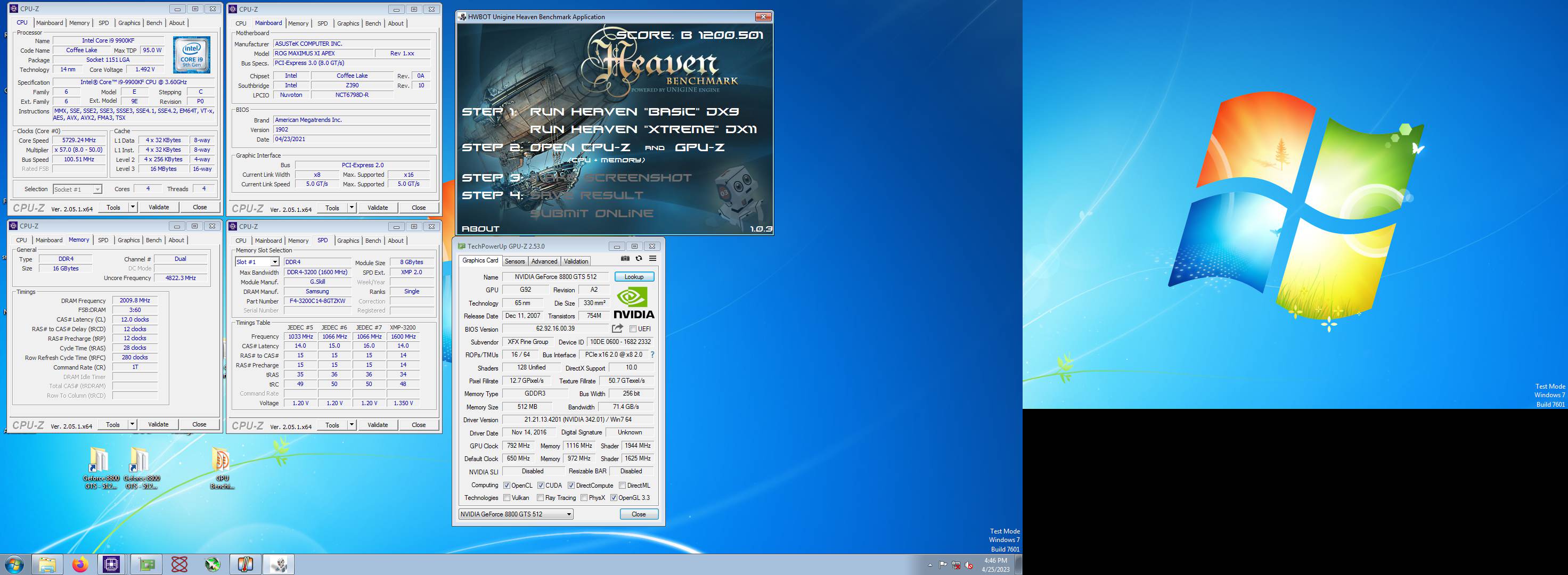Screen dimensions: 1568x575
Task: Open the Windows Start orb
Action: pyautogui.click(x=14, y=565)
